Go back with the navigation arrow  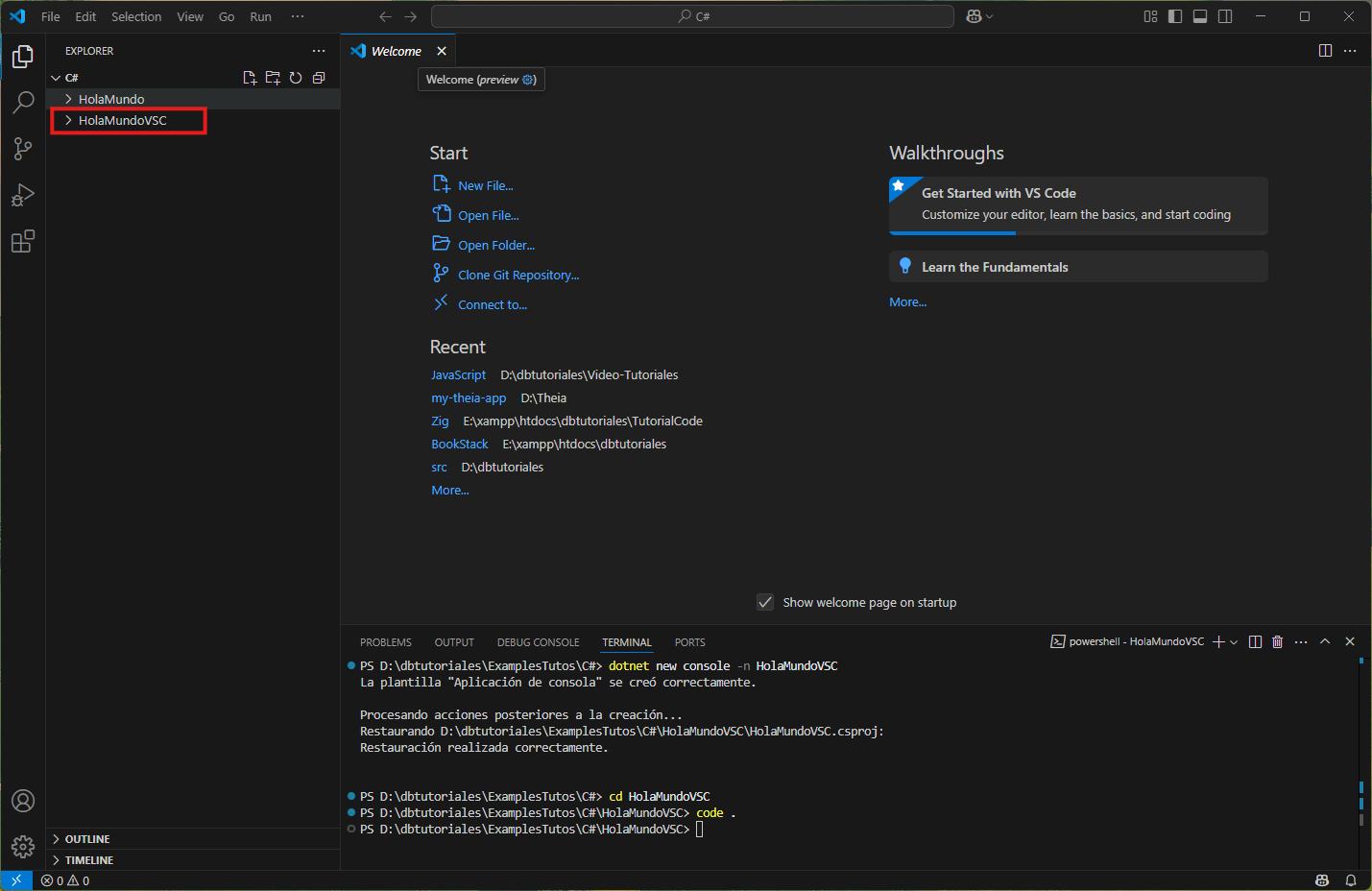click(x=385, y=16)
